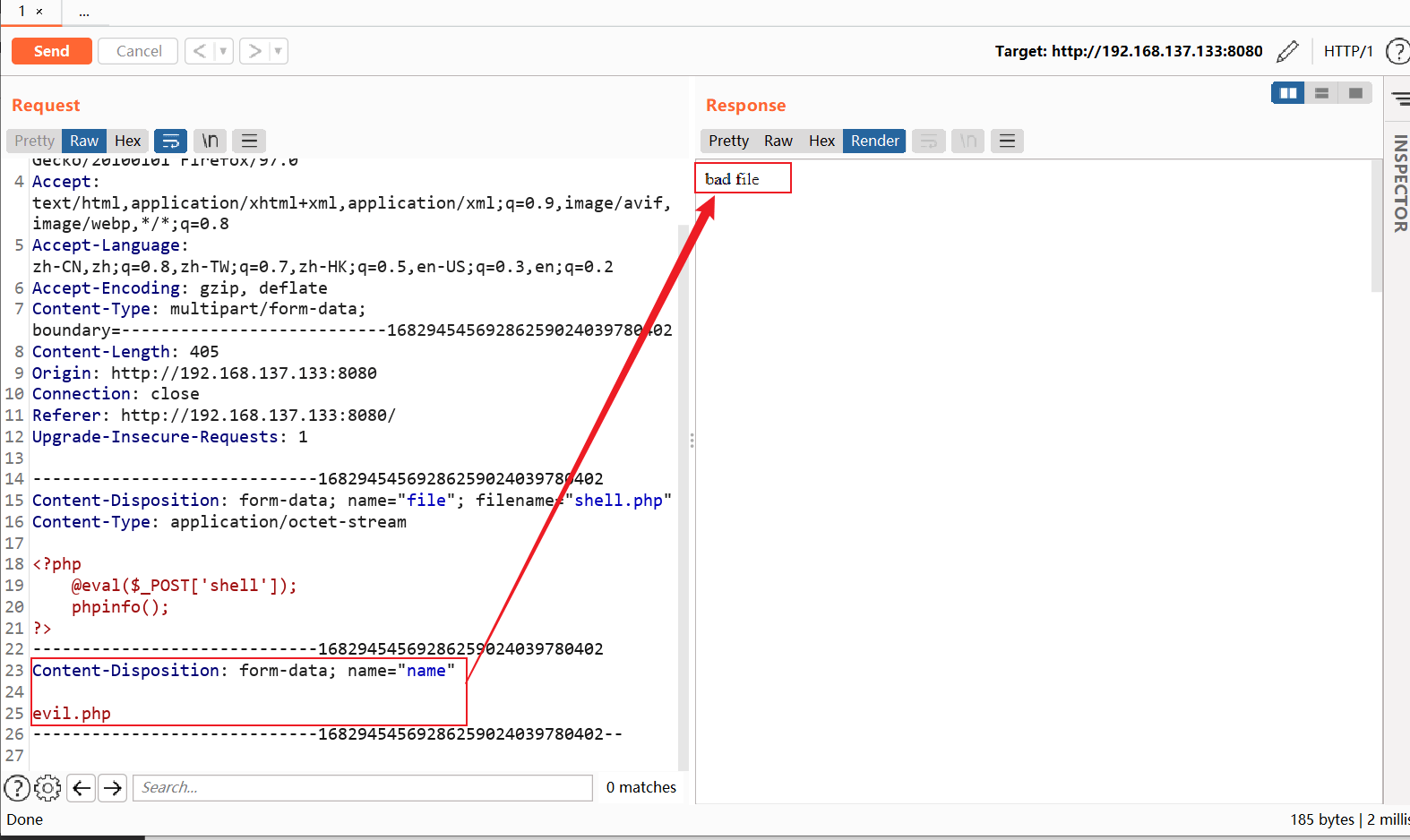1410x840 pixels.
Task: Select top-bottom layout view
Action: (x=1321, y=93)
